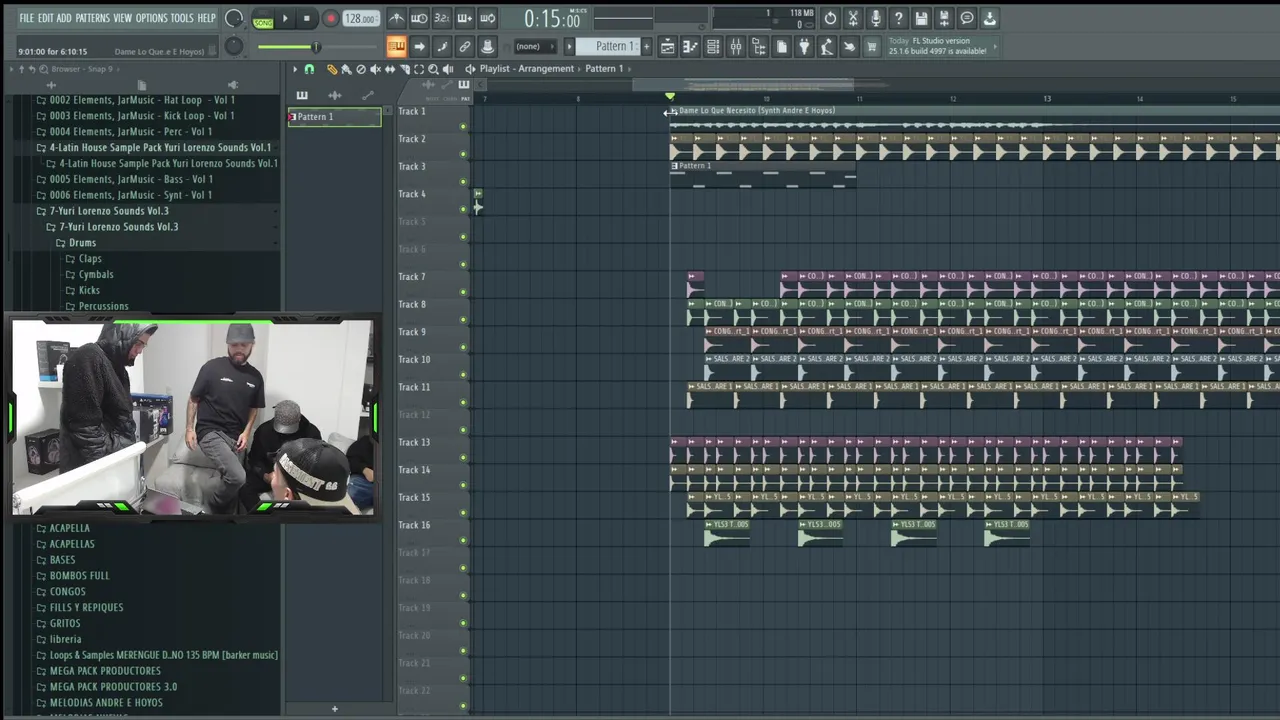Click the scissors render tool icon
This screenshot has height=720, width=1280.
coord(853,18)
